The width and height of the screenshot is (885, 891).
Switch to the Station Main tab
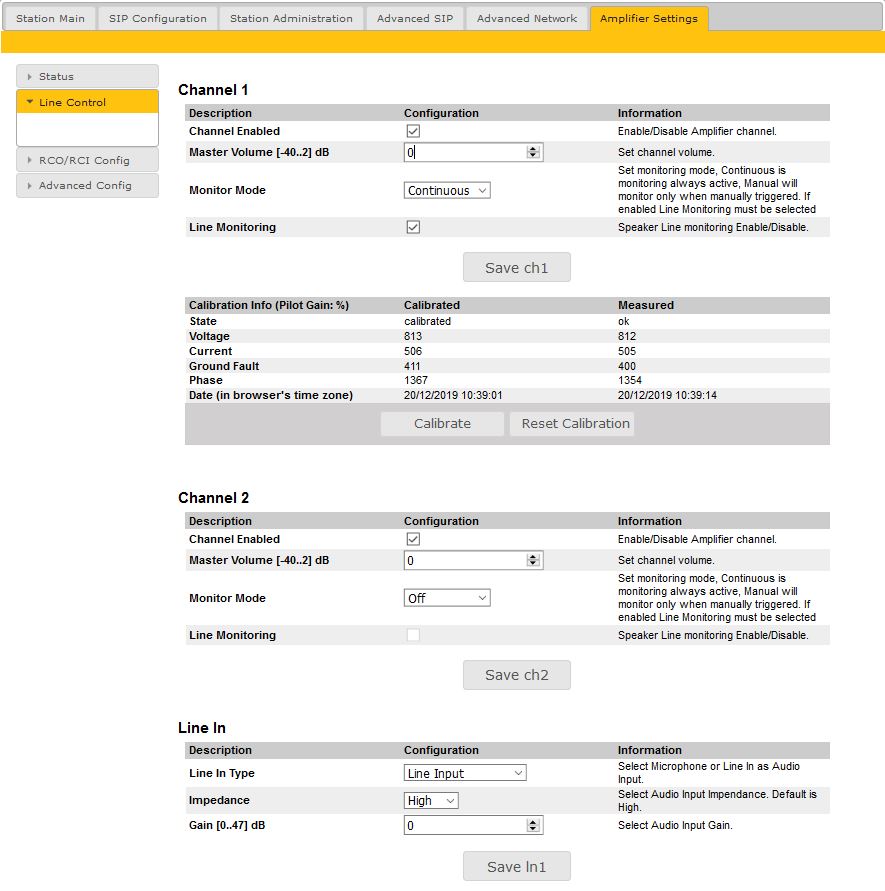click(x=50, y=18)
